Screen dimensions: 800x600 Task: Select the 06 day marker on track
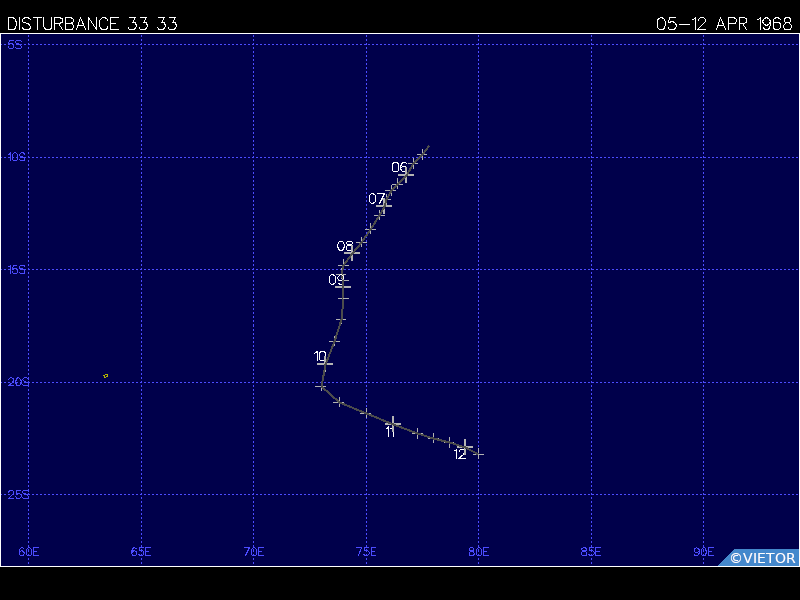406,175
